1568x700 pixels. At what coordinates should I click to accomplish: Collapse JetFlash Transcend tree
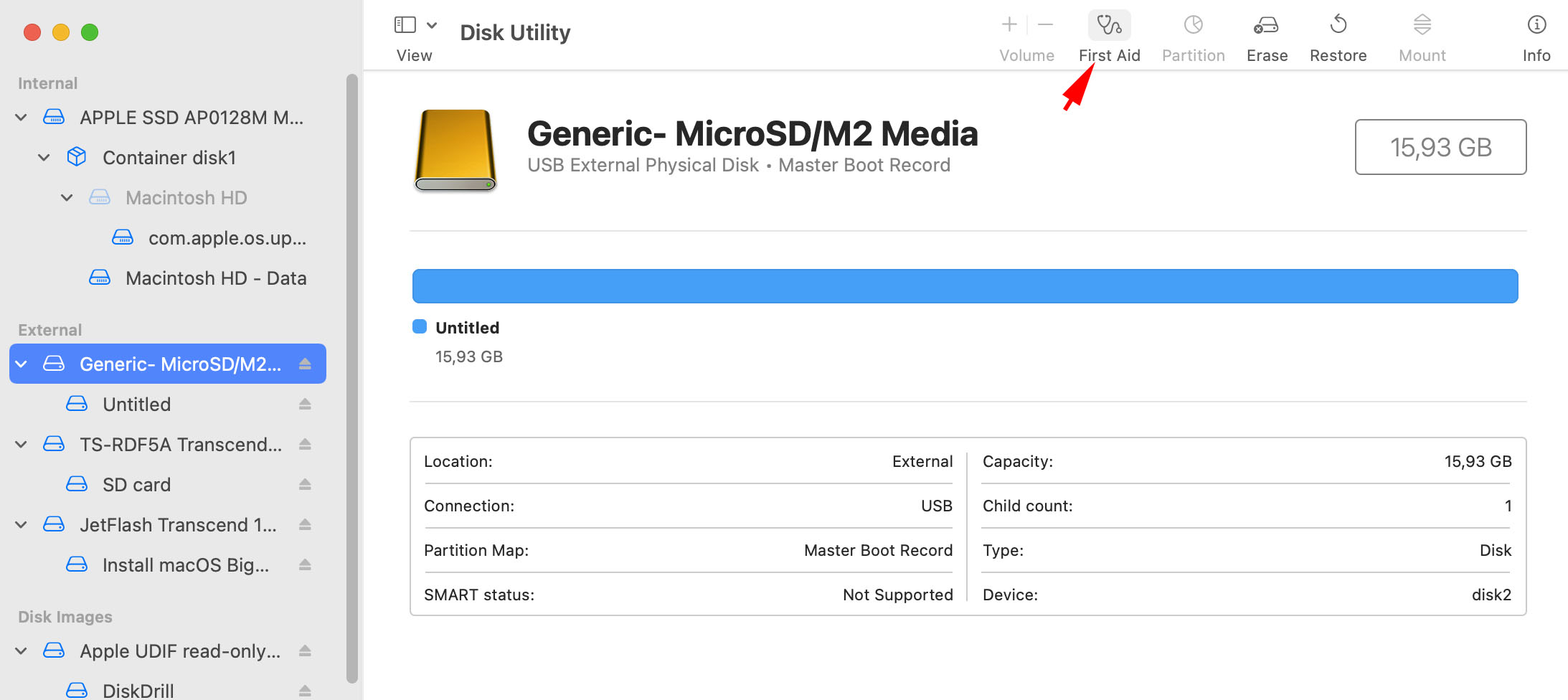(x=22, y=524)
